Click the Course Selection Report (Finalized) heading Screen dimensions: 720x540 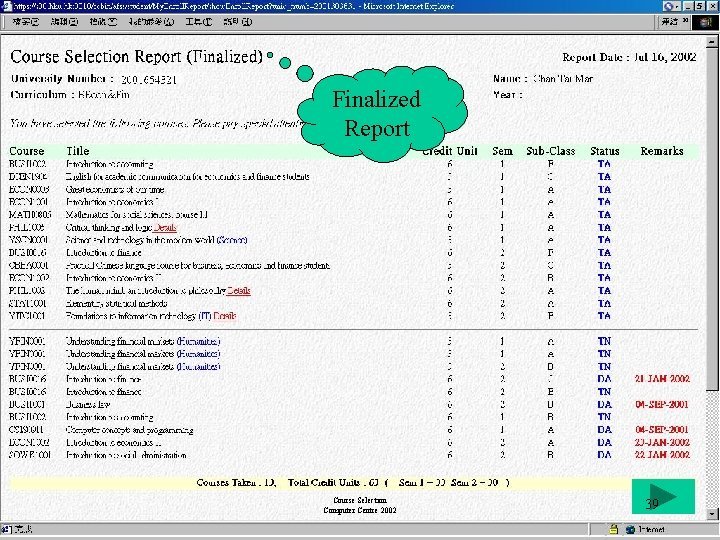click(136, 56)
